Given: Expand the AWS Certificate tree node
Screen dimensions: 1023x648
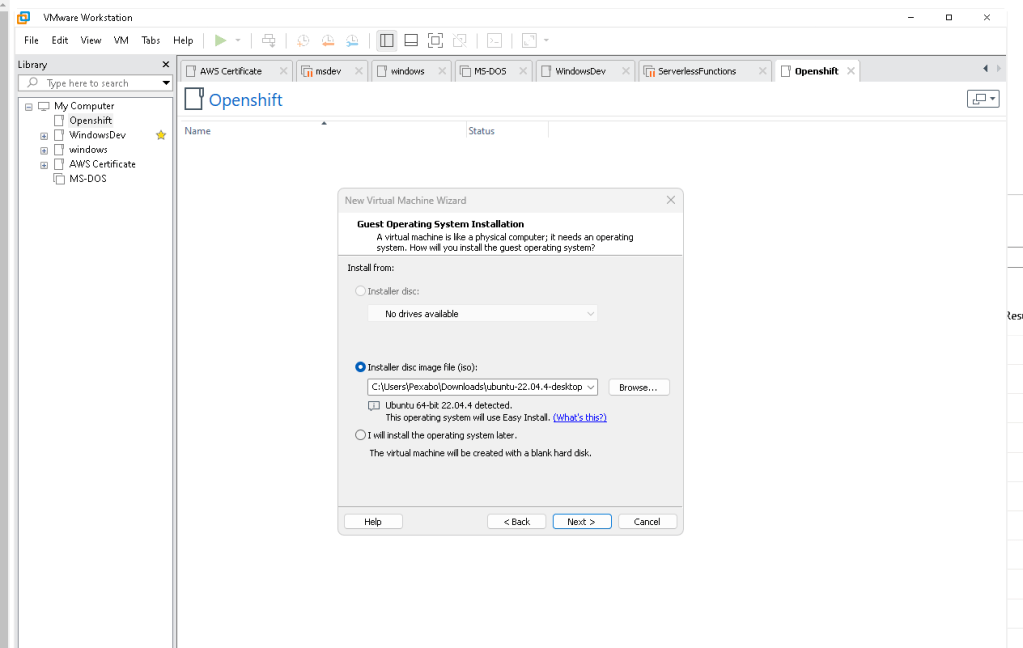Looking at the screenshot, I should coord(44,165).
